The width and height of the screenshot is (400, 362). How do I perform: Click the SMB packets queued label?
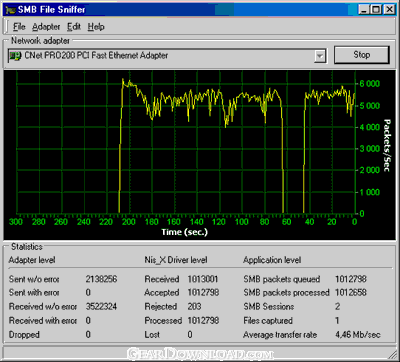(x=282, y=279)
